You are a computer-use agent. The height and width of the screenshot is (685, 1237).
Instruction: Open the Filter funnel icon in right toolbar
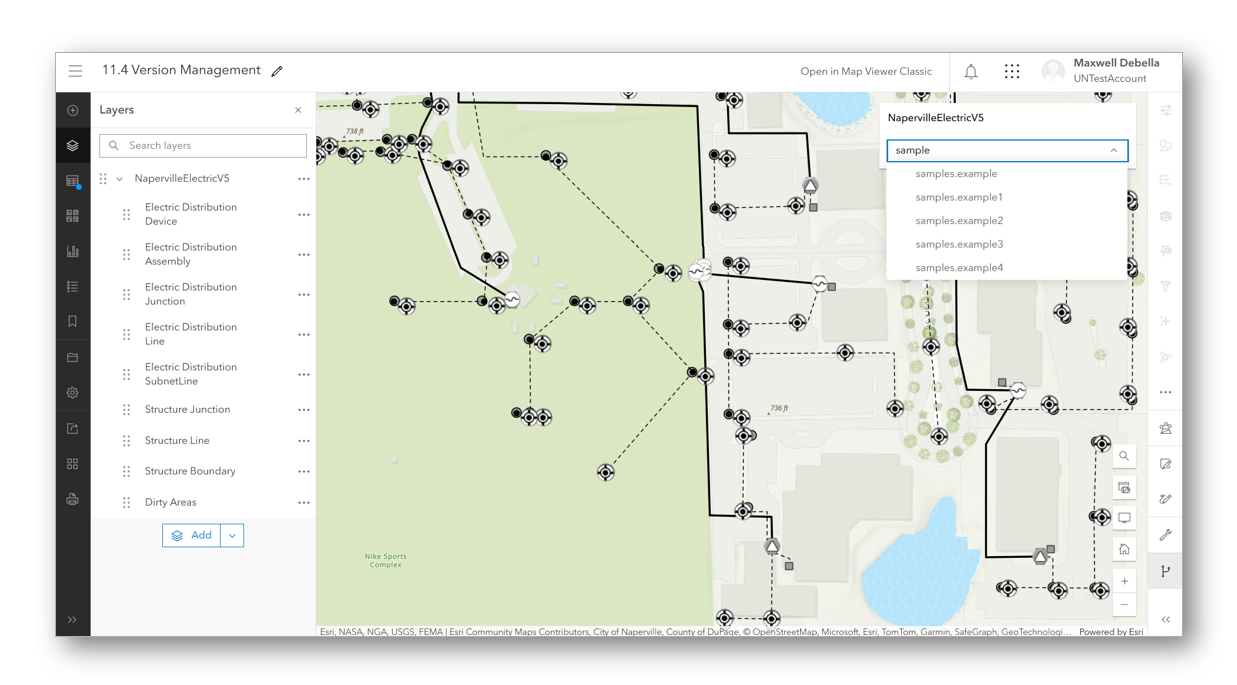coord(1166,287)
